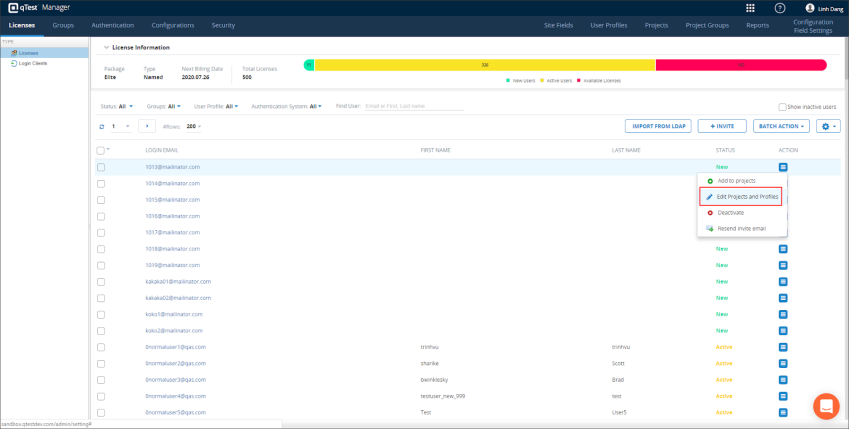Click the help question mark icon
The width and height of the screenshot is (849, 429).
(x=780, y=8)
